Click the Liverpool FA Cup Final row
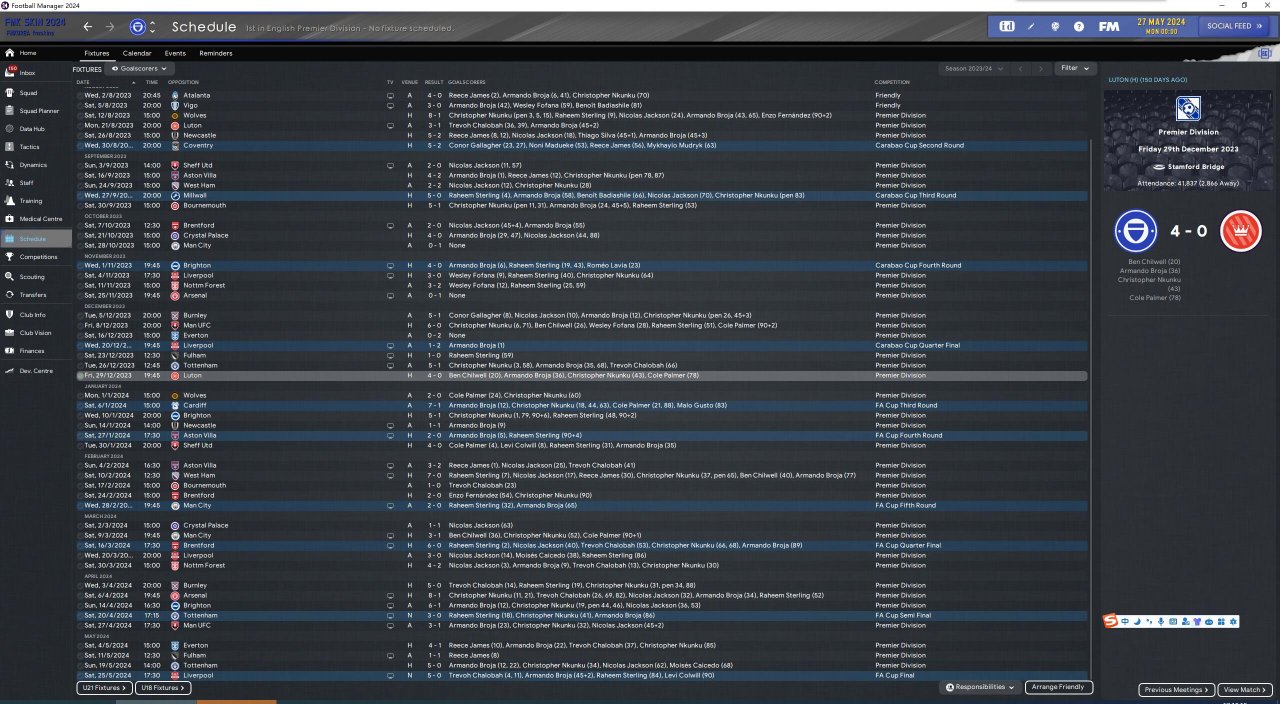 580,675
